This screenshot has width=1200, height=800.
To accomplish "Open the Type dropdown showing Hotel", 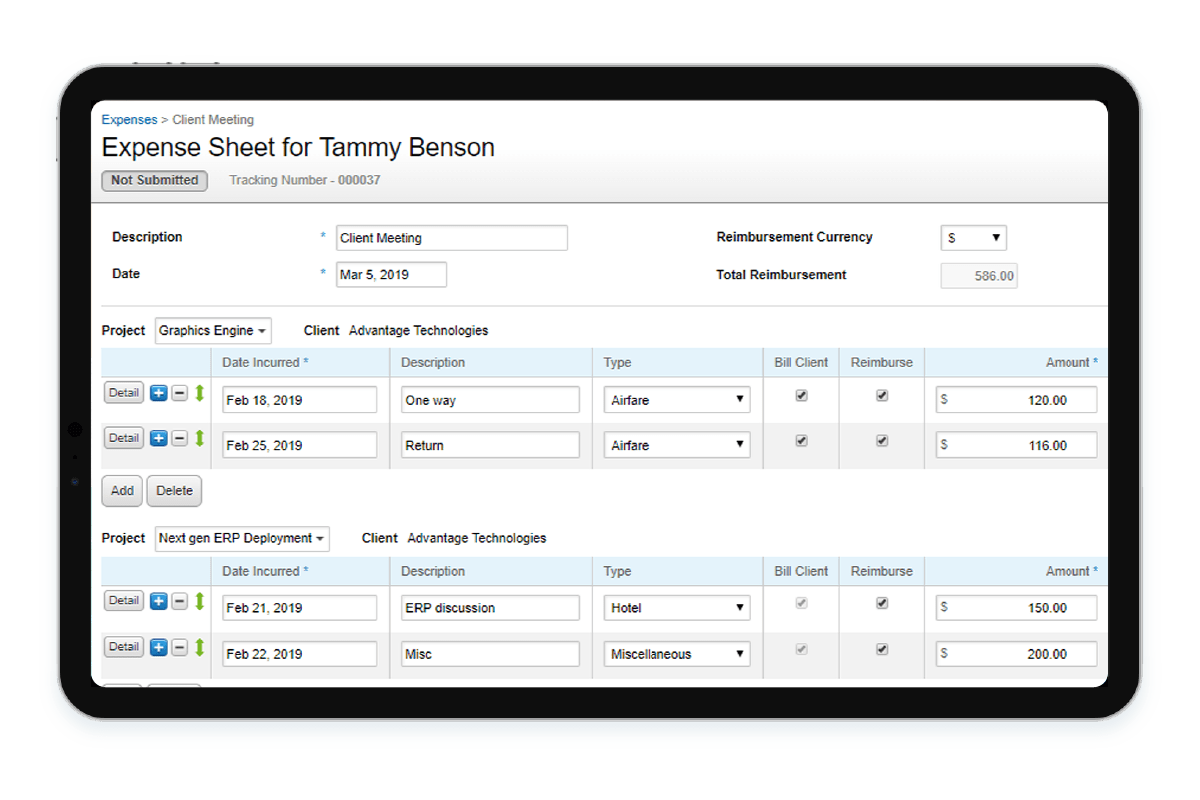I will 676,607.
